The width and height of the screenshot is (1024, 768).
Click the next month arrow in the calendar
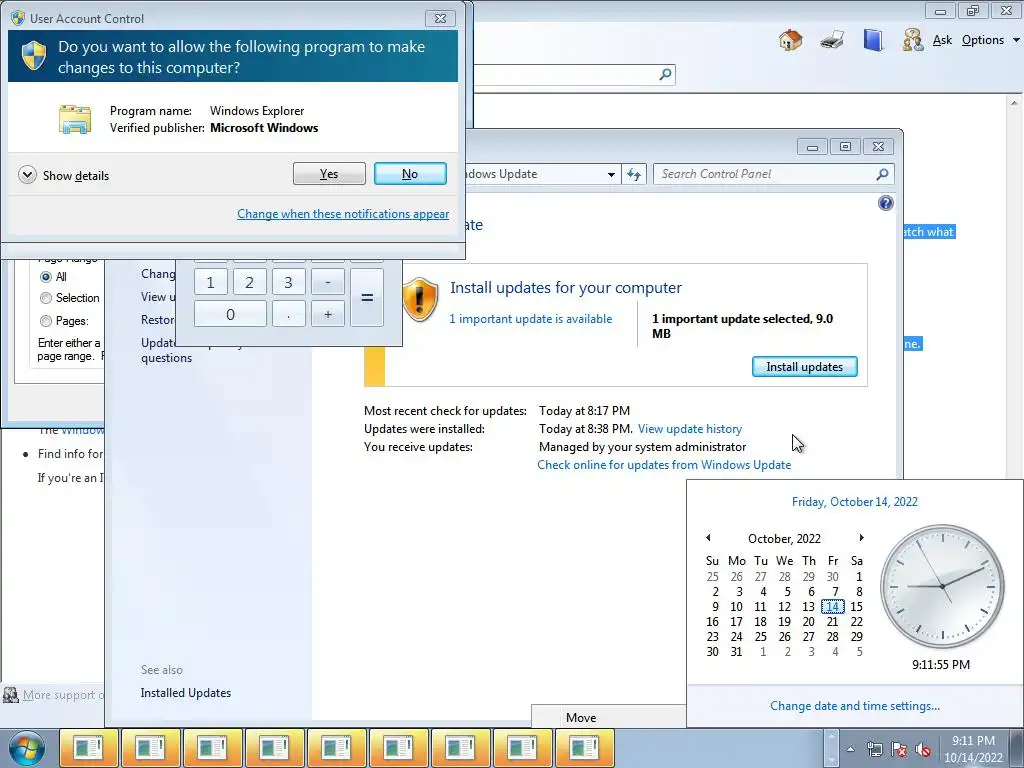[x=861, y=538]
